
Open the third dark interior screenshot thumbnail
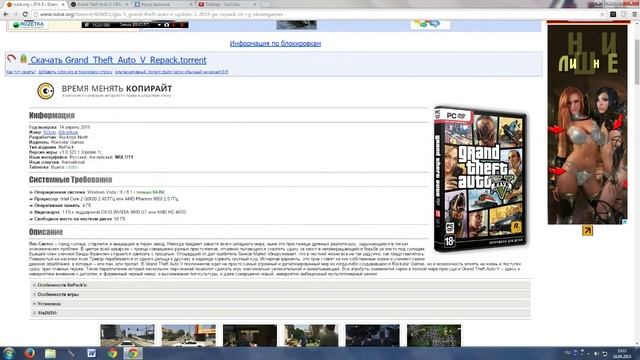click(250, 336)
